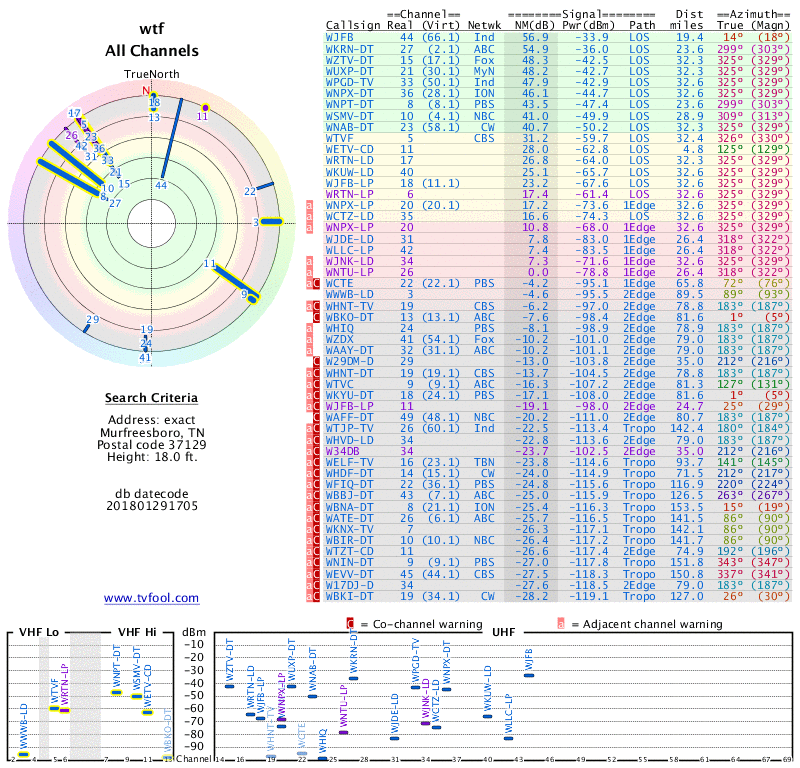Click the 'C' warning marker beside W29DM-D row
The image size is (800, 768).
pos(316,362)
